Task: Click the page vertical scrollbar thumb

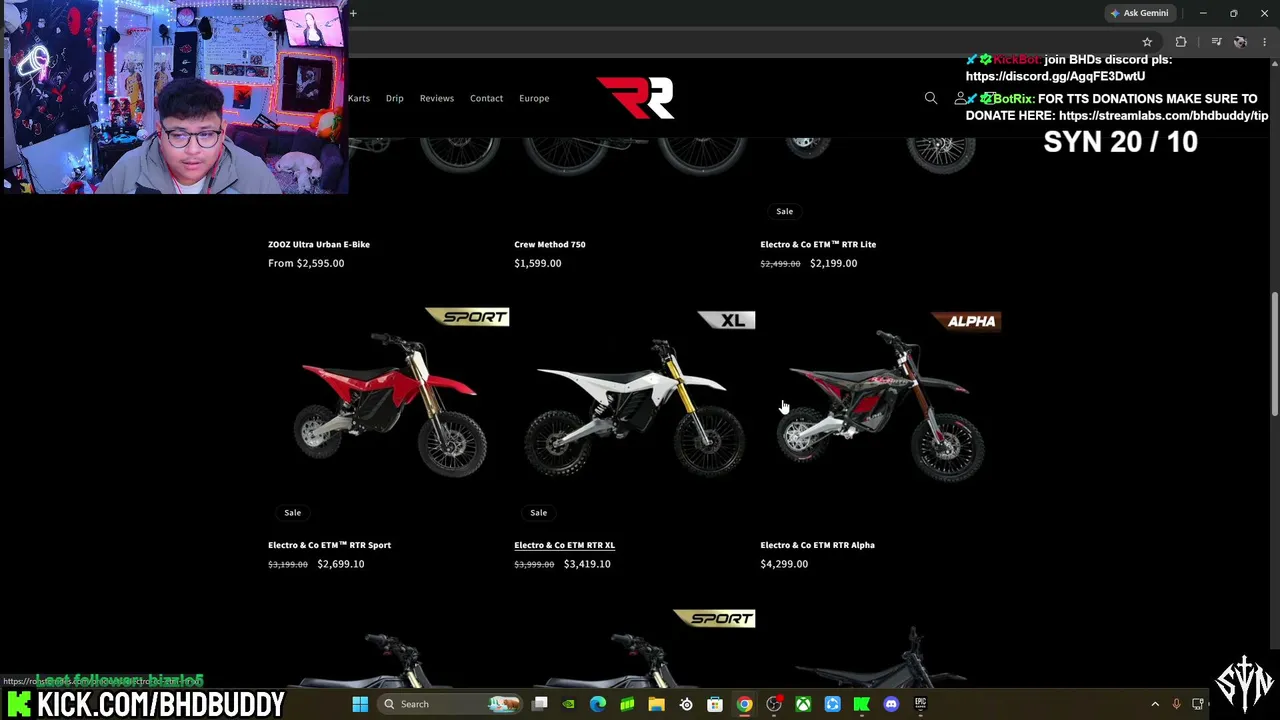Action: [x=1274, y=355]
